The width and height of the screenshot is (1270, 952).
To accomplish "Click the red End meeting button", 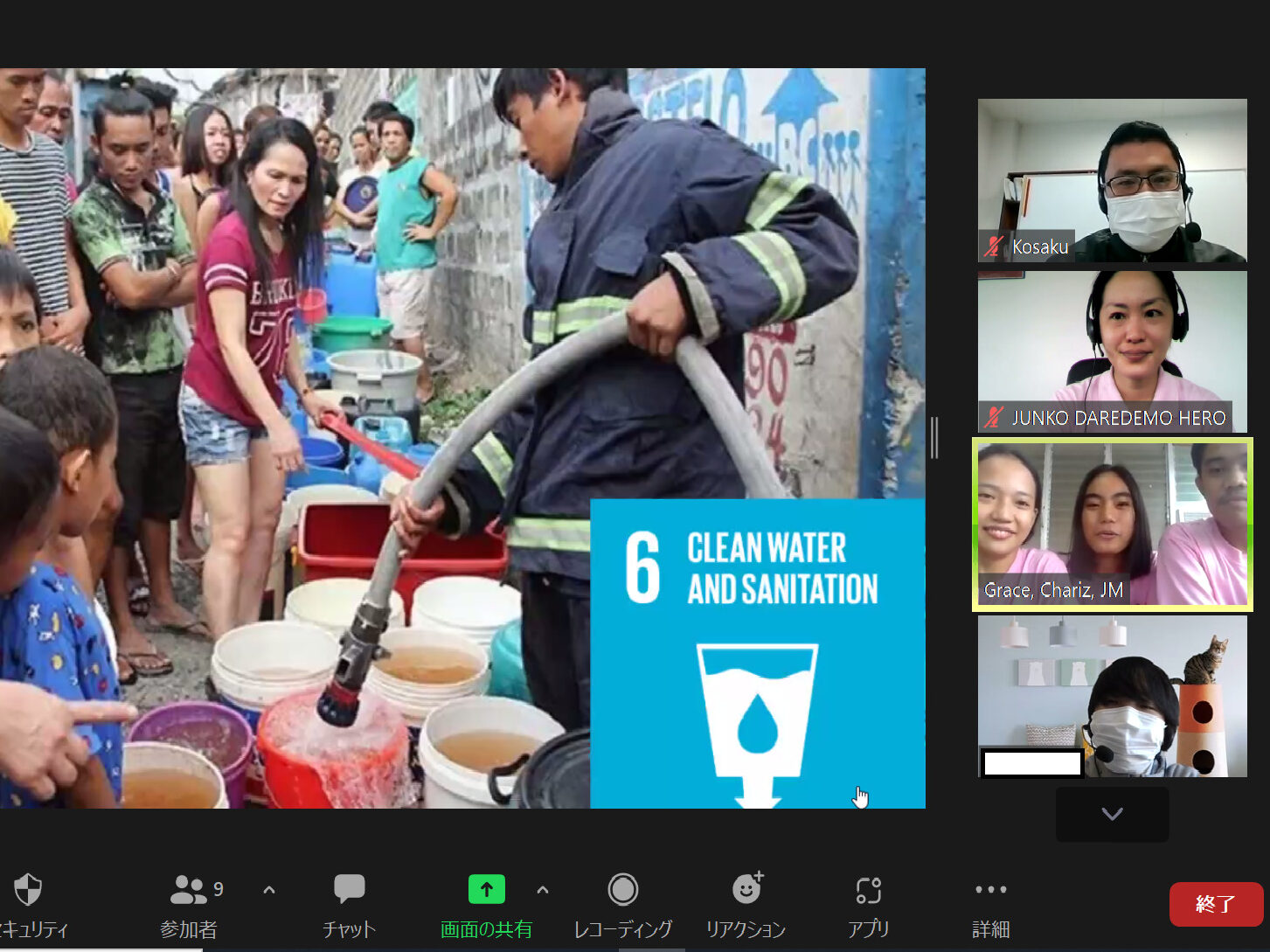I will [1216, 904].
